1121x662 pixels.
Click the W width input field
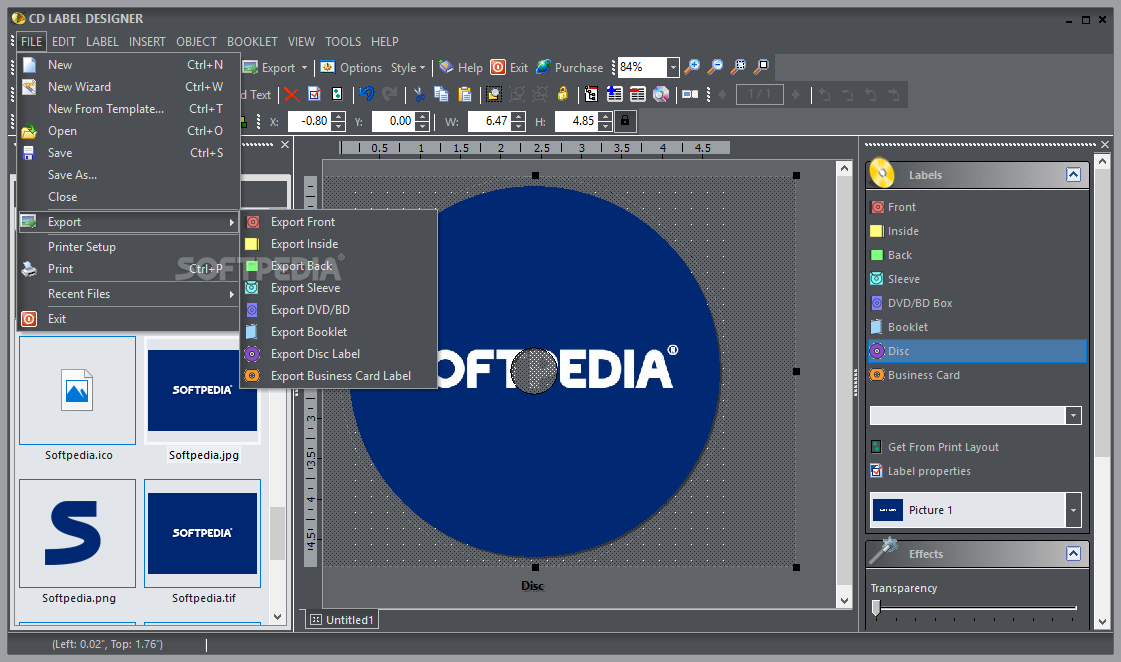click(490, 122)
